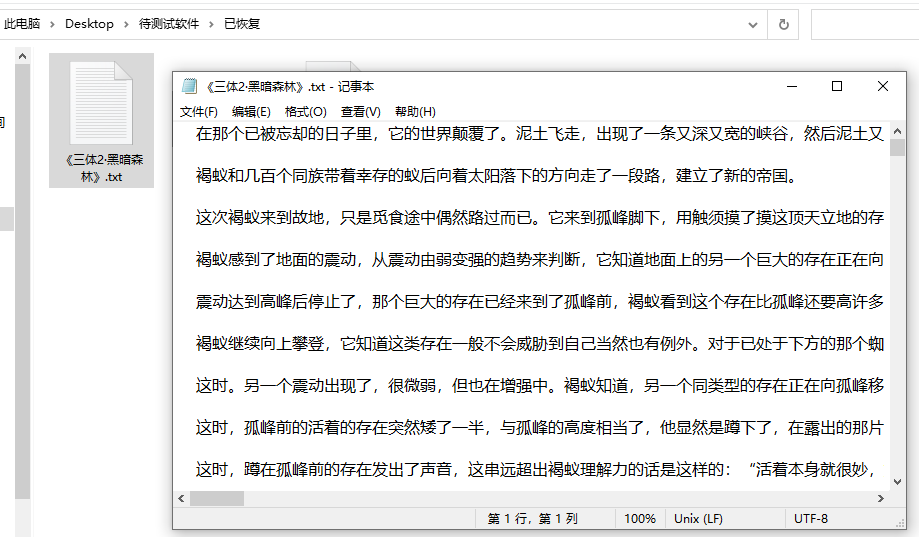This screenshot has width=919, height=537.
Task: Click the Unix (LF) status bar entry
Action: [698, 519]
